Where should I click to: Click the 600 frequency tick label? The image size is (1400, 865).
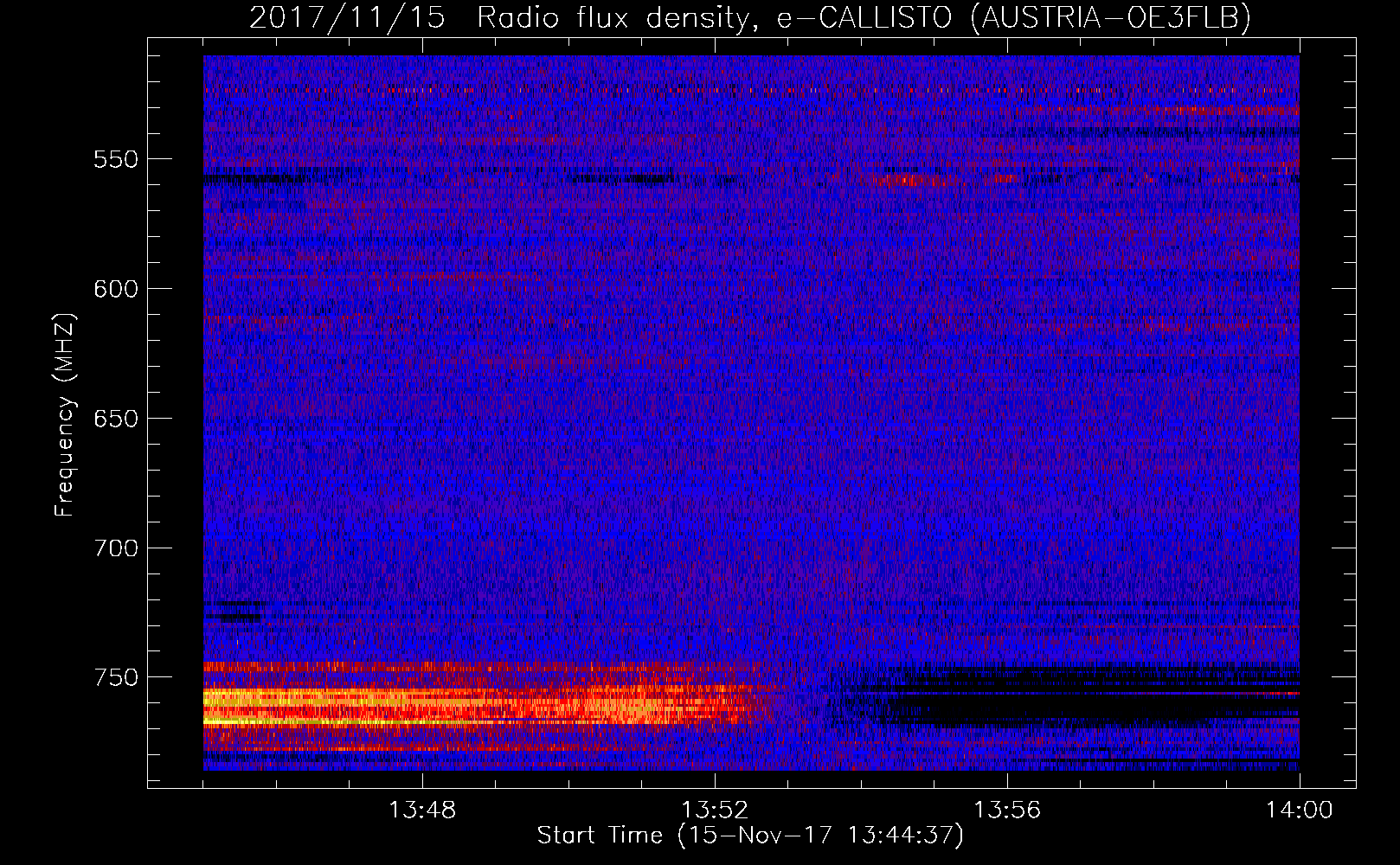pos(116,289)
